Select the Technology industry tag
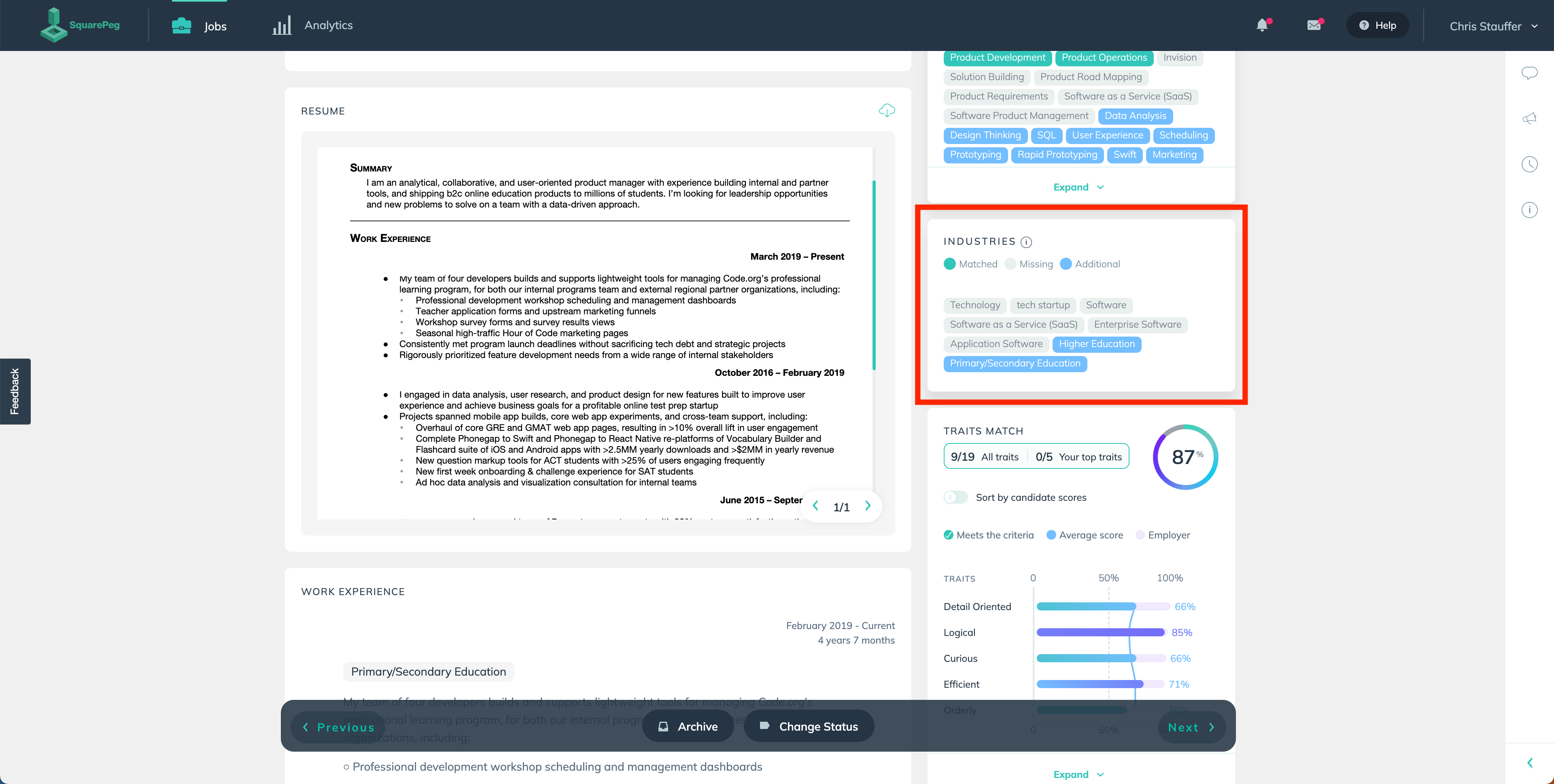 pyautogui.click(x=975, y=305)
